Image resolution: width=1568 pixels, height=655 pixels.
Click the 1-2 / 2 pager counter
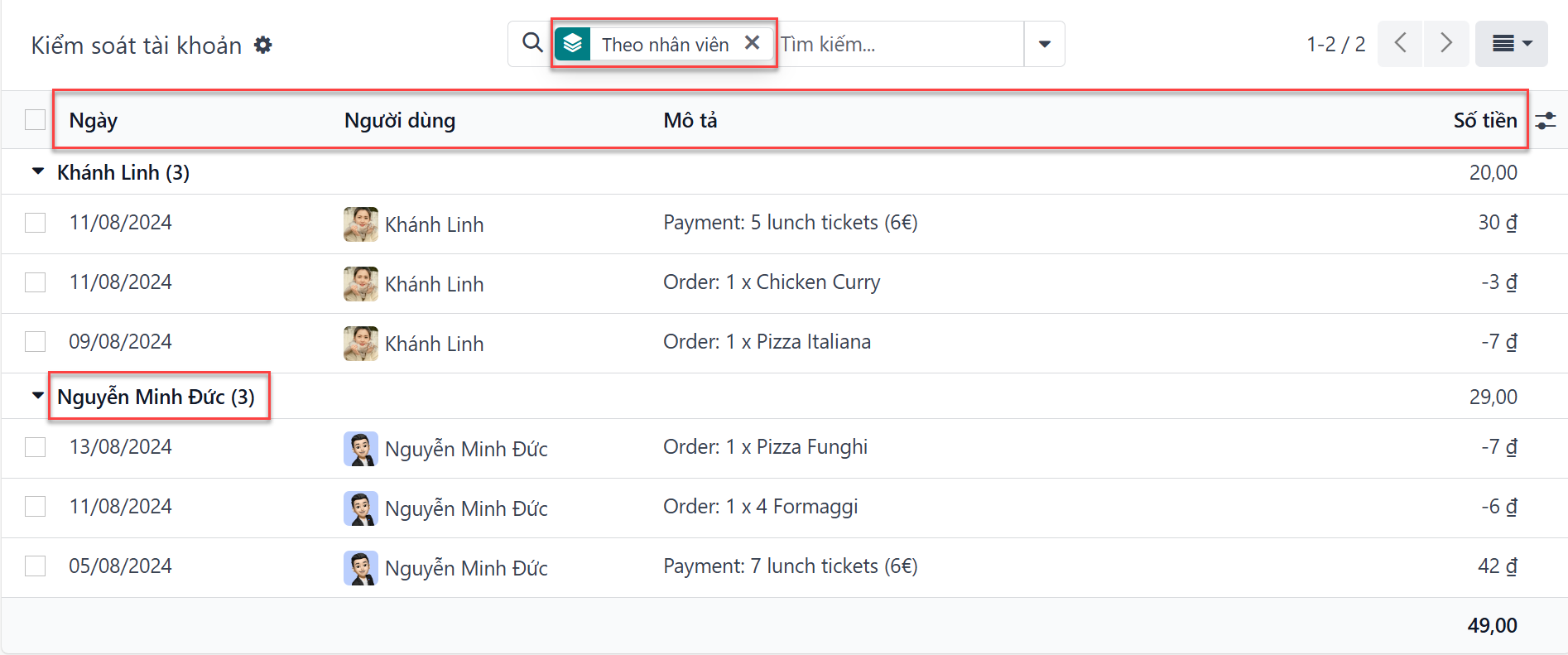(1335, 44)
